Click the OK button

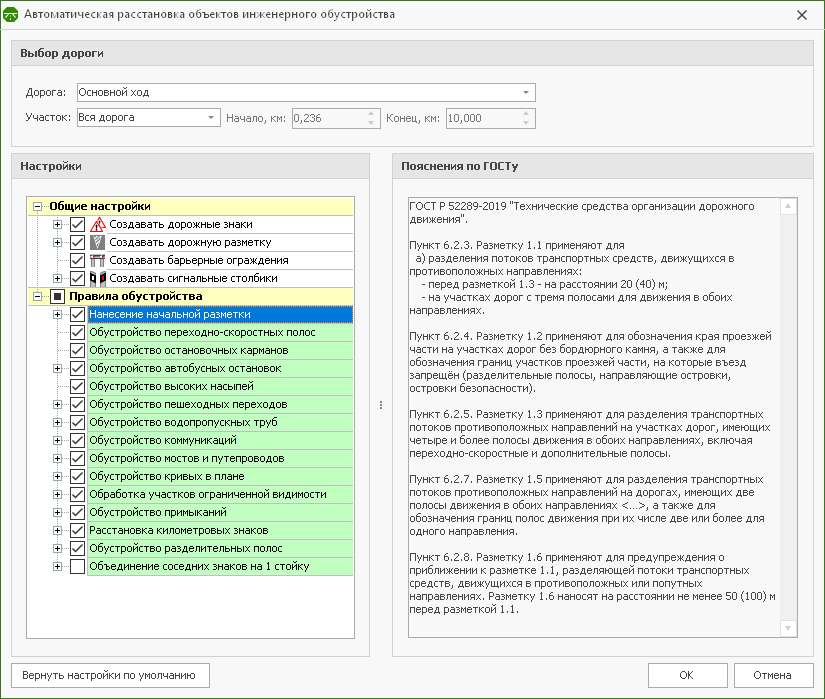(688, 675)
